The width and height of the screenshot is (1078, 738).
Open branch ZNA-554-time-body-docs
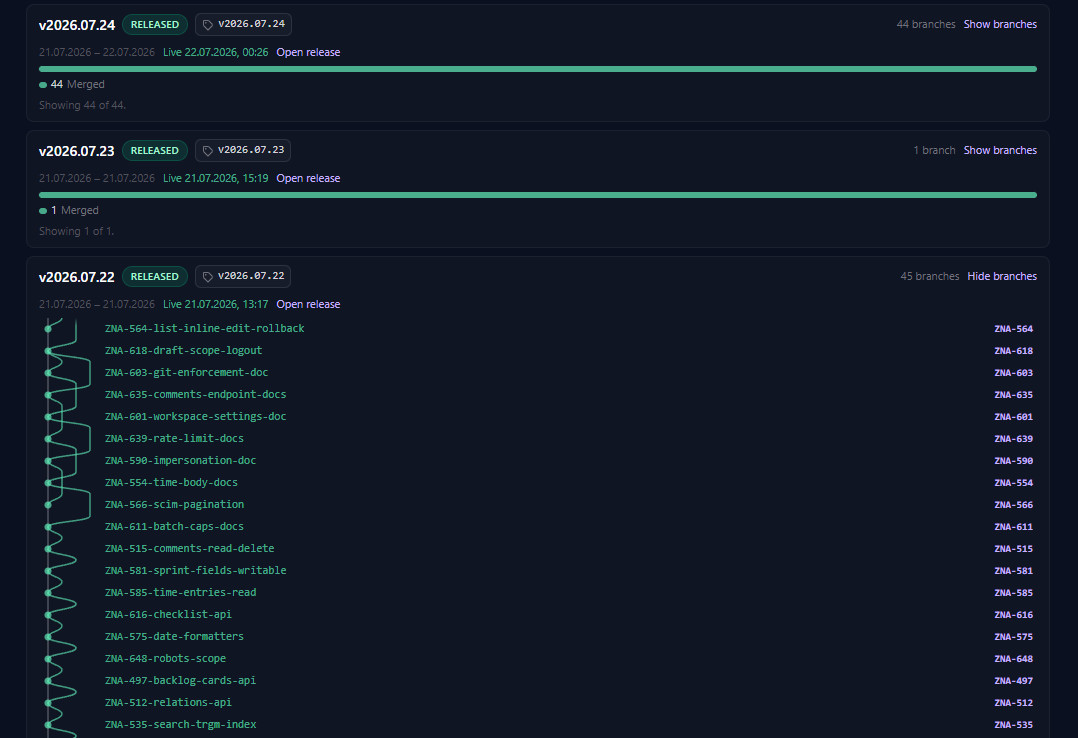click(171, 483)
